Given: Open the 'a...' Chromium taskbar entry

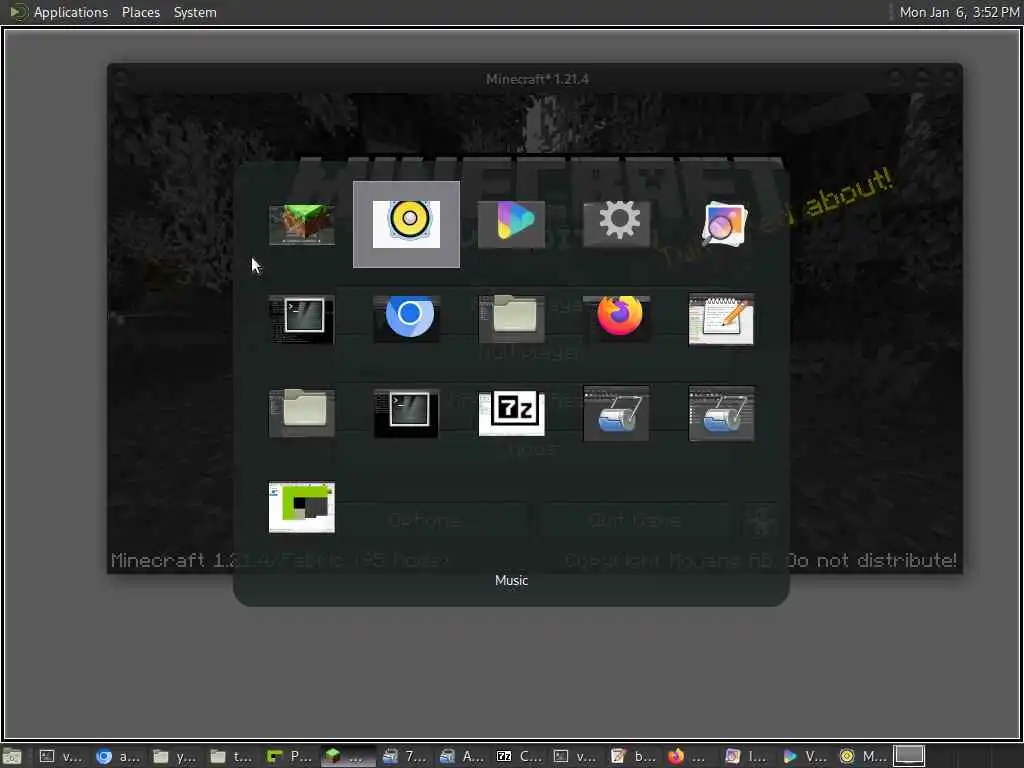Looking at the screenshot, I should pos(118,756).
